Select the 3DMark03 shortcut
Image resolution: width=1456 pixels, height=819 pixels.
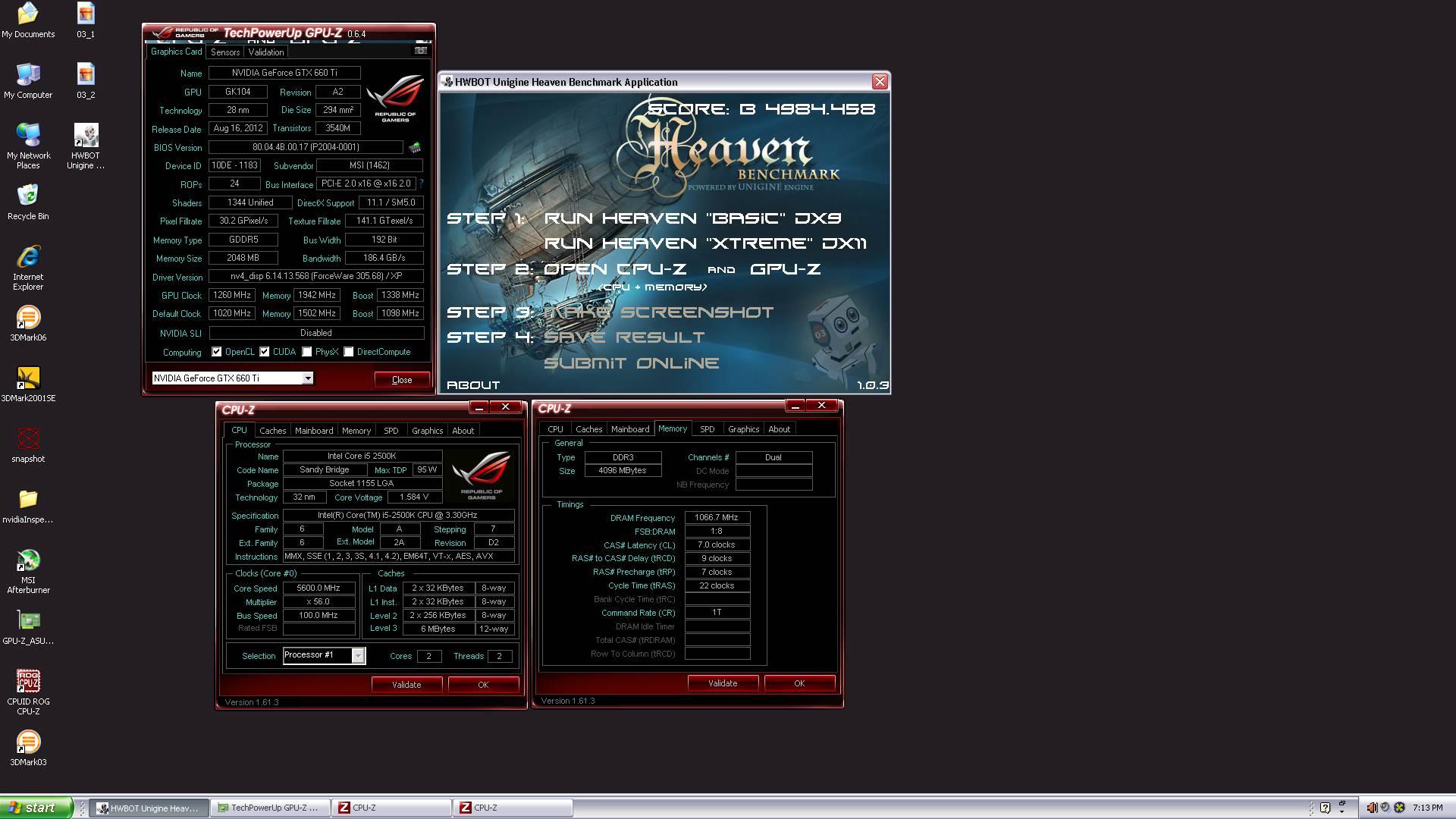coord(28,748)
